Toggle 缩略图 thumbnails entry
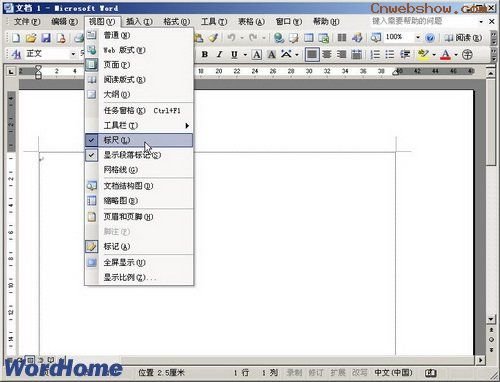This screenshot has height=382, width=500. click(x=139, y=201)
